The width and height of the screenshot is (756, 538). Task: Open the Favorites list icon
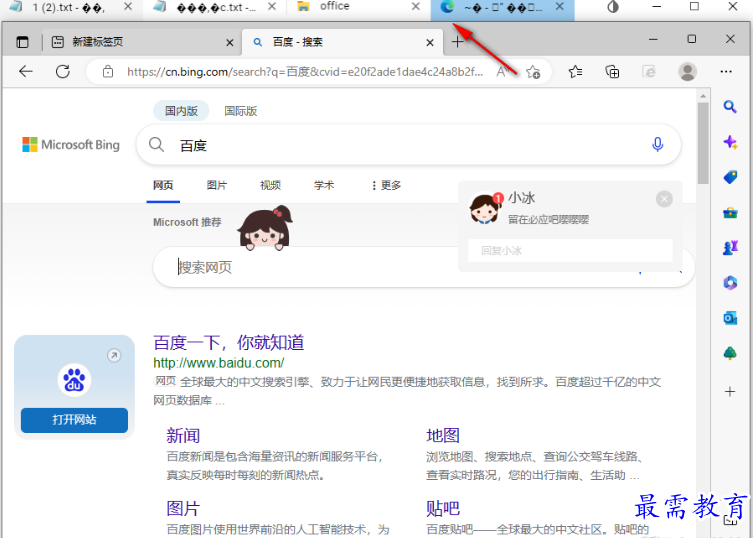click(x=575, y=72)
